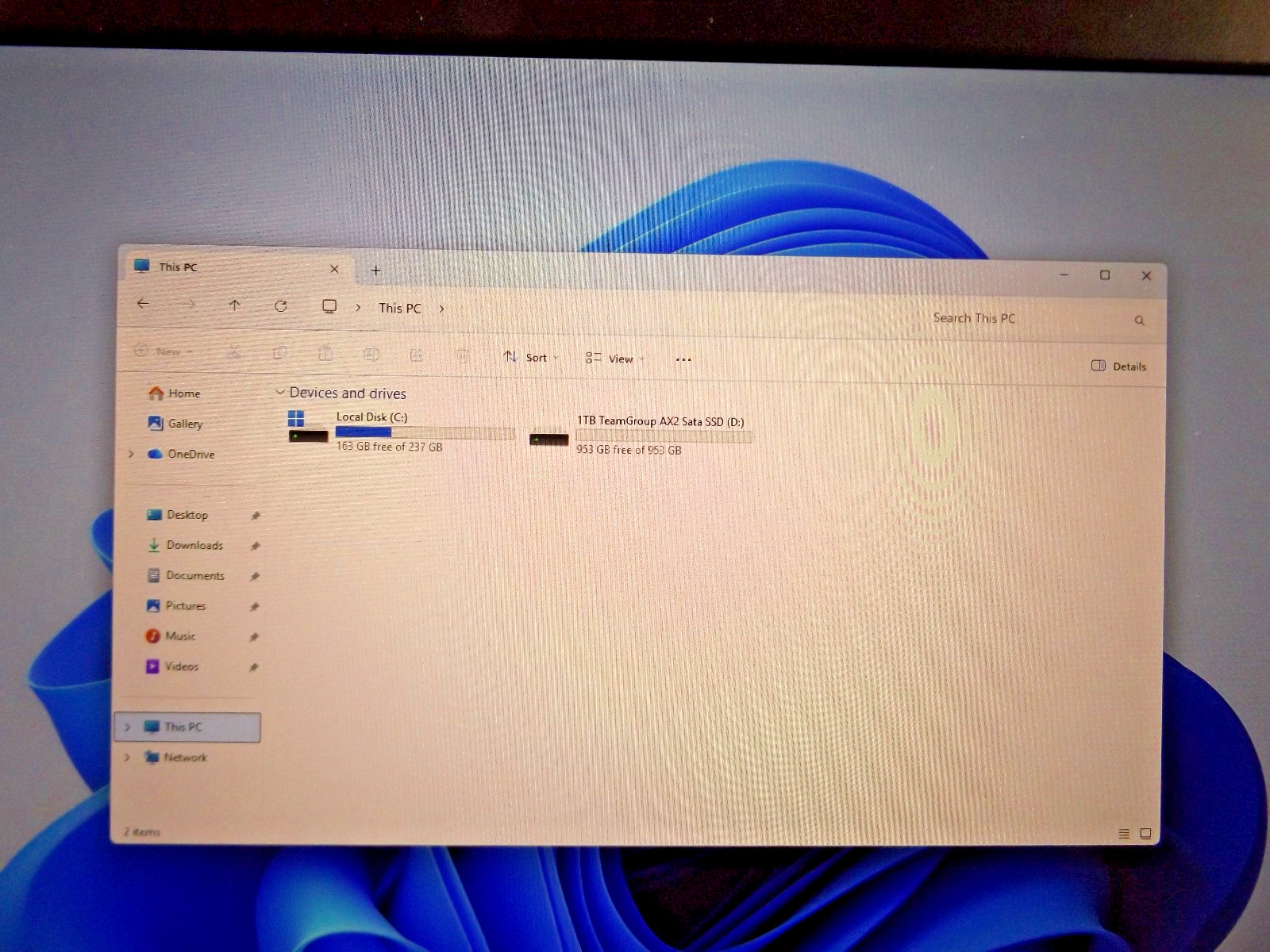Click the pin icon next to Downloads
Screen dimensions: 1270x952
[255, 546]
